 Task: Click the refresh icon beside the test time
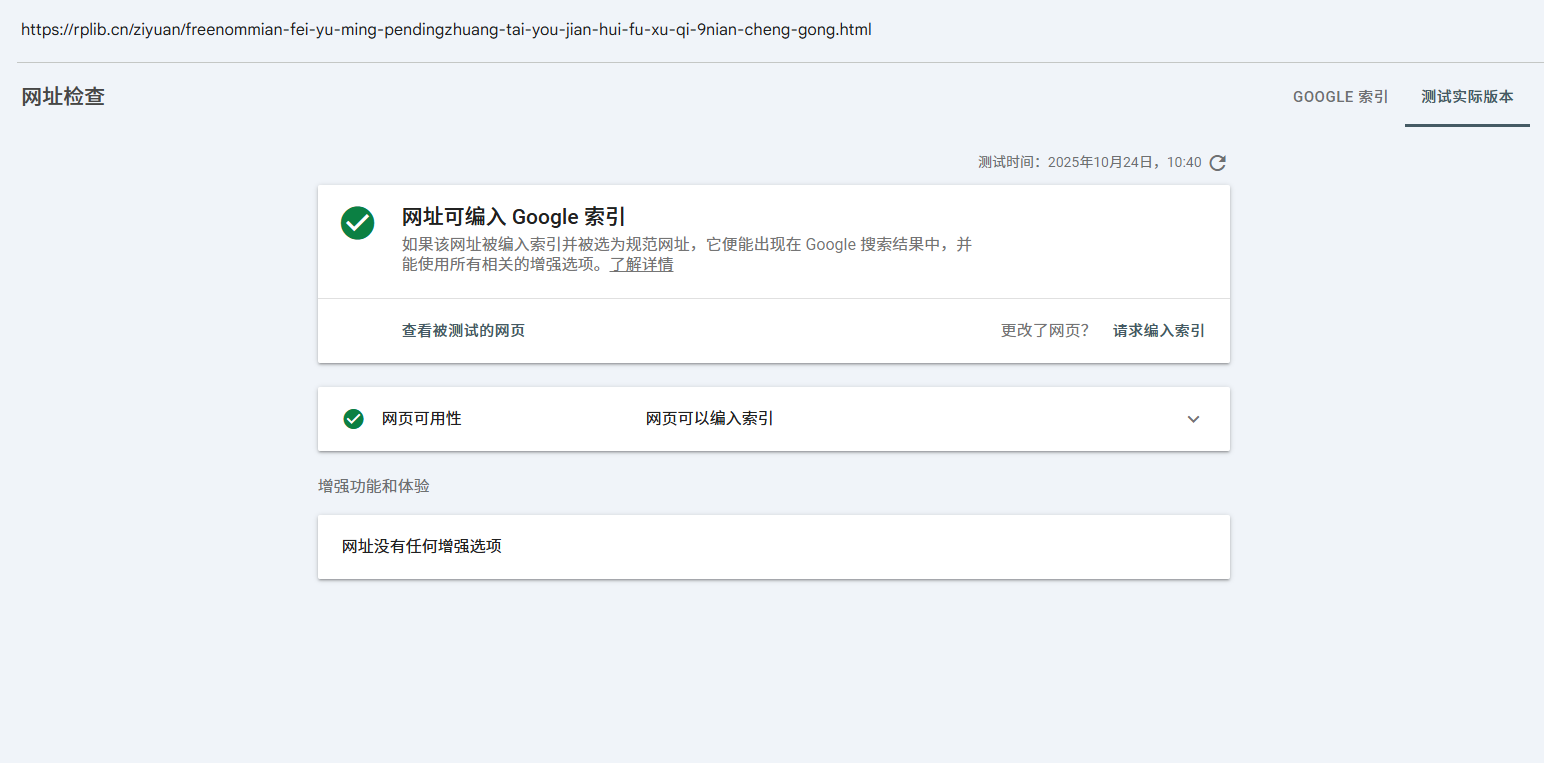tap(1217, 163)
